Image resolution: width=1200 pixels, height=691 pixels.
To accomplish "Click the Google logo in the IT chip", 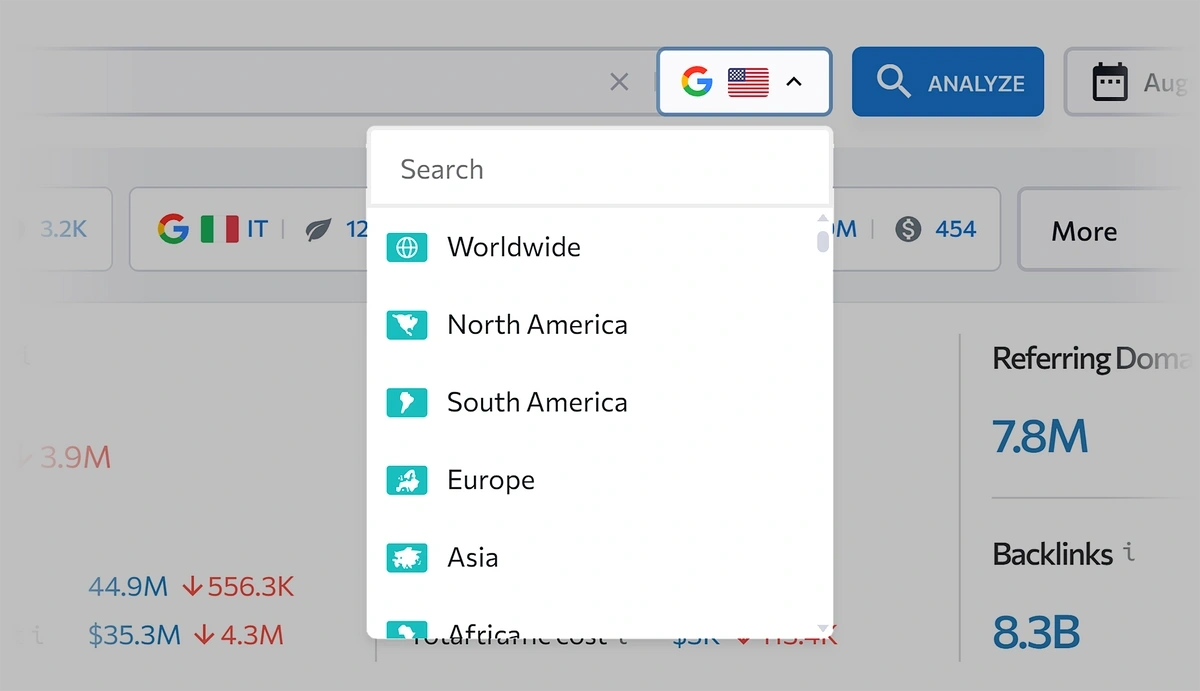I will click(x=173, y=230).
